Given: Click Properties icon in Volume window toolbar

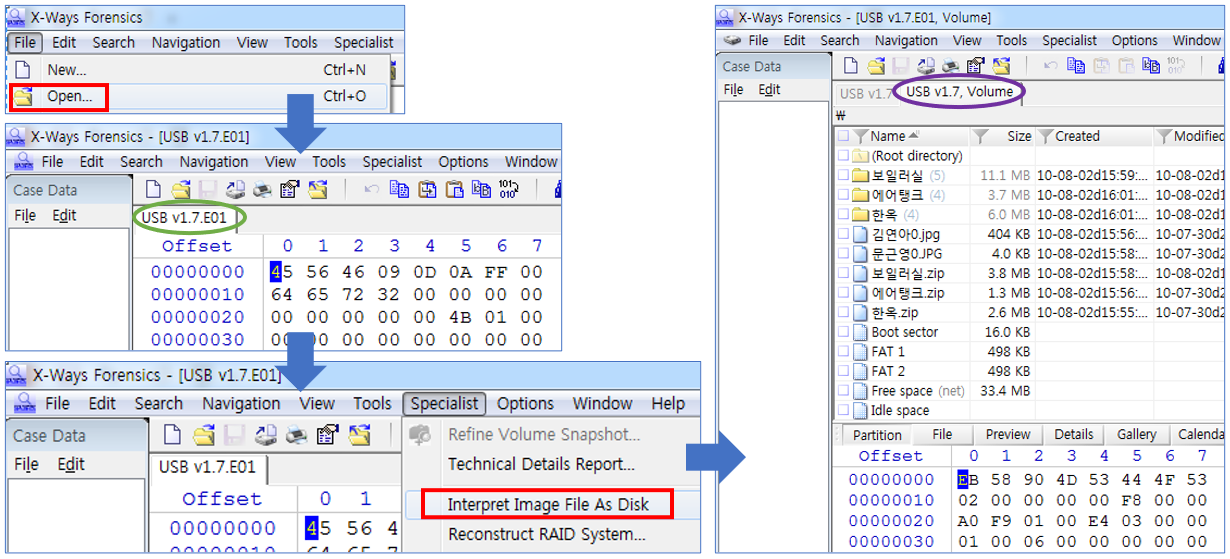Looking at the screenshot, I should (x=974, y=66).
